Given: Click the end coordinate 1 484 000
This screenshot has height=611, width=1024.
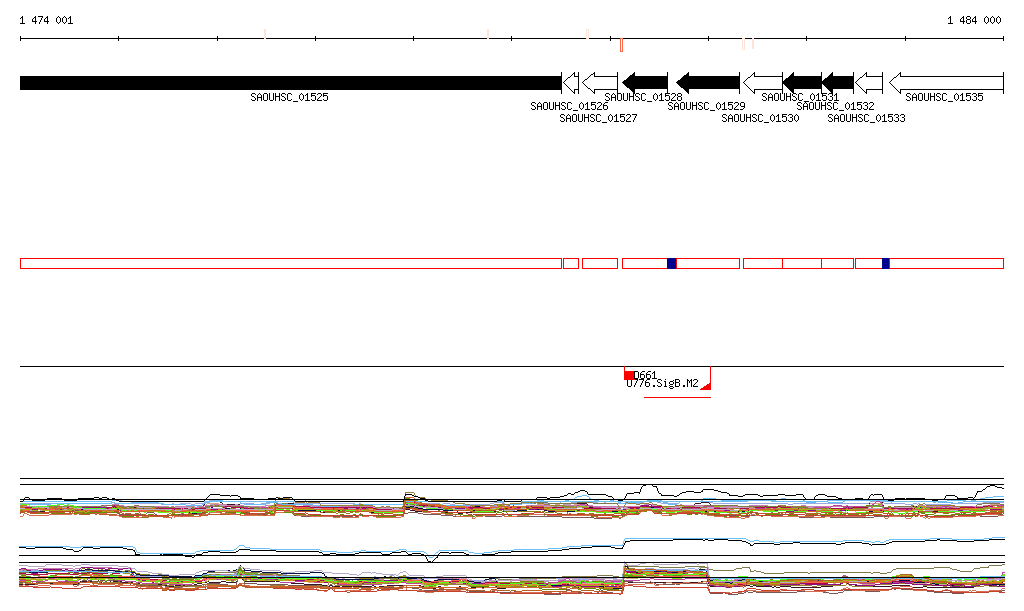Looking at the screenshot, I should click(973, 20).
